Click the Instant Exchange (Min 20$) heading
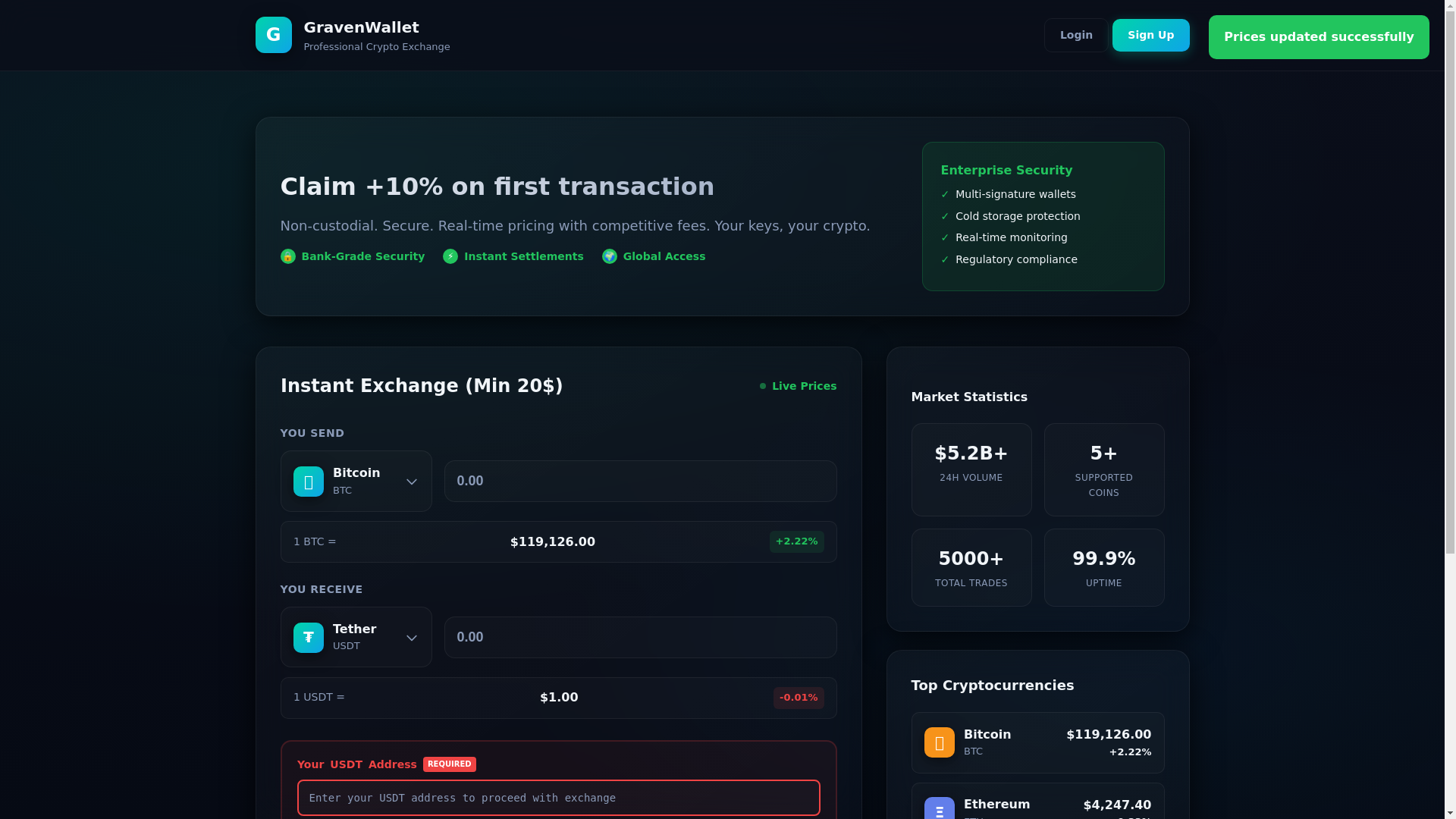The image size is (1456, 819). point(422,386)
